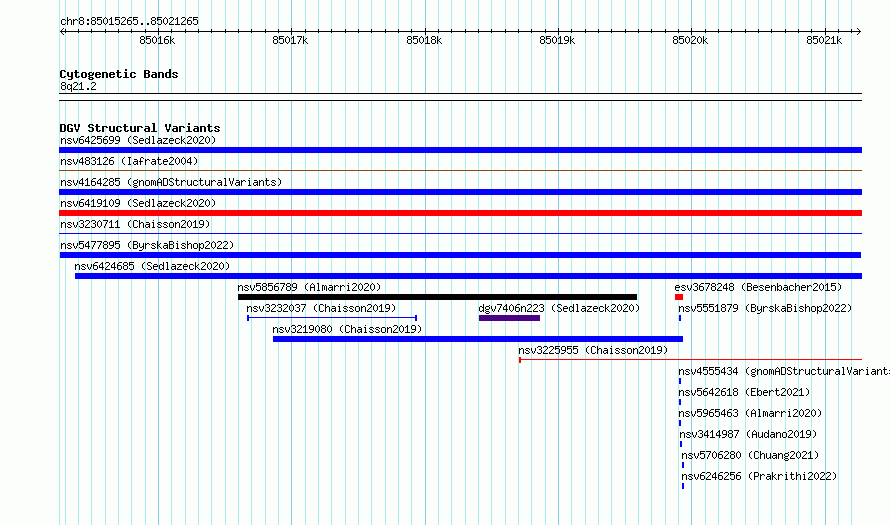Image resolution: width=890 pixels, height=525 pixels.
Task: Select the thin blue nsv3232037 span
Action: (332, 318)
